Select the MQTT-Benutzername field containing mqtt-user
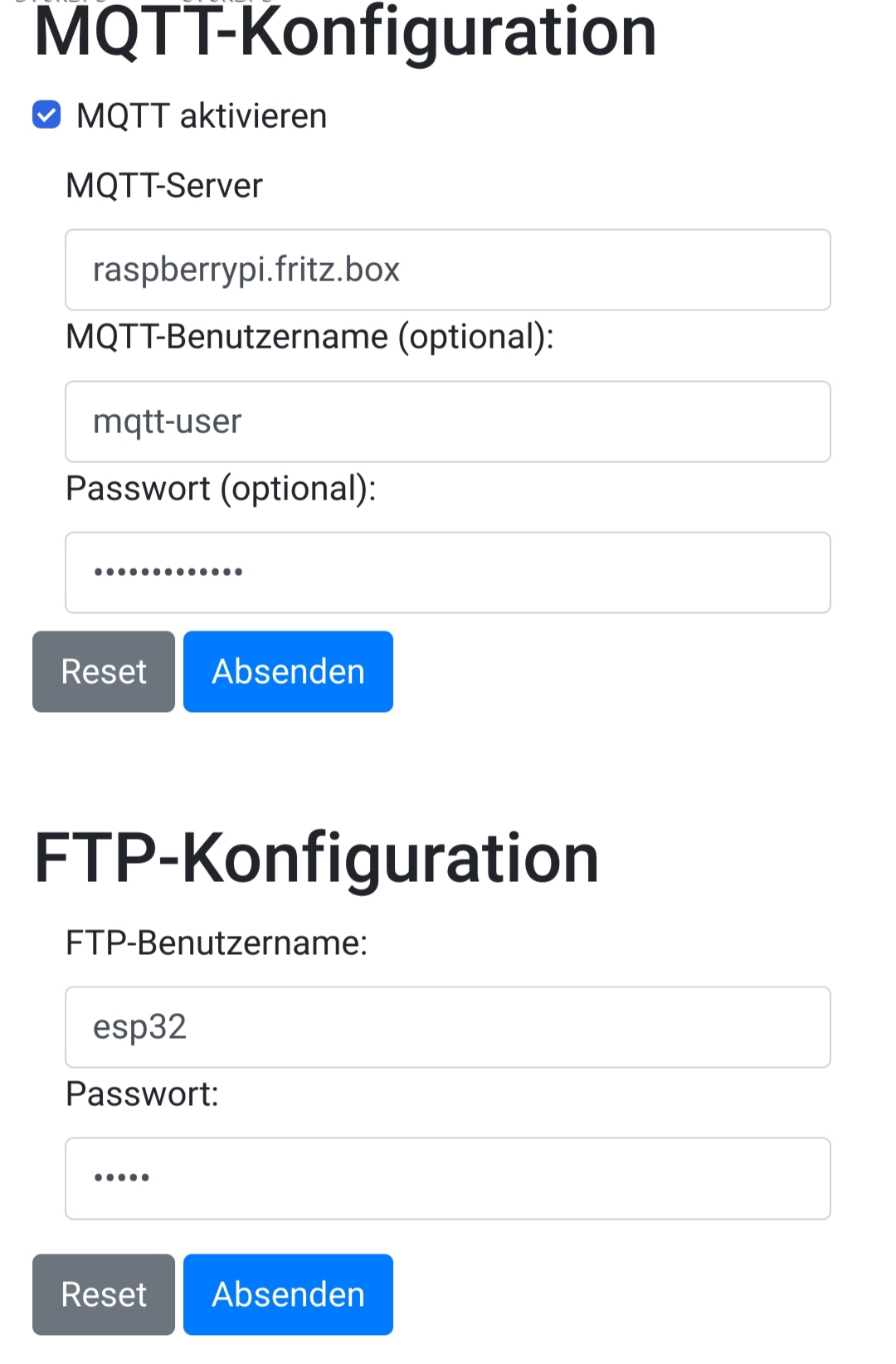This screenshot has height=1364, width=896. 448,421
